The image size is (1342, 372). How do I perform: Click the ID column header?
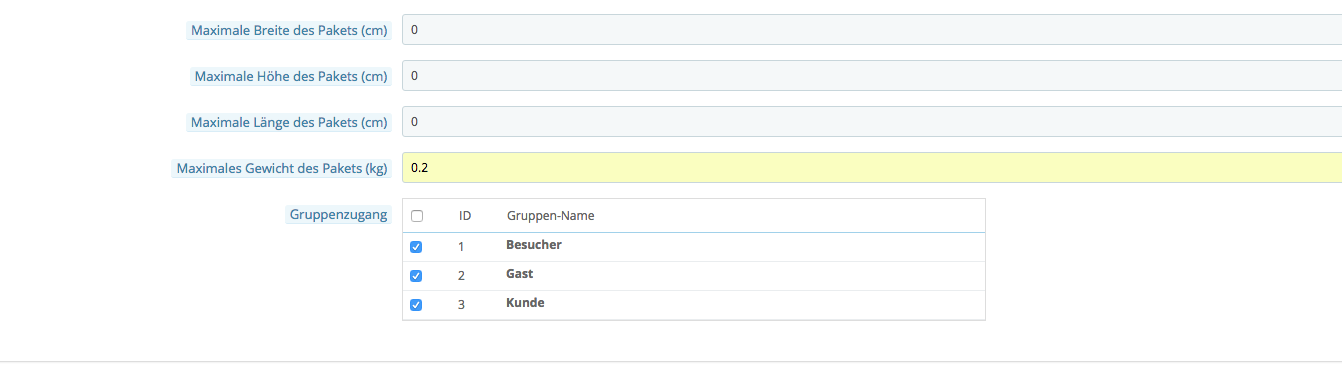coord(465,216)
